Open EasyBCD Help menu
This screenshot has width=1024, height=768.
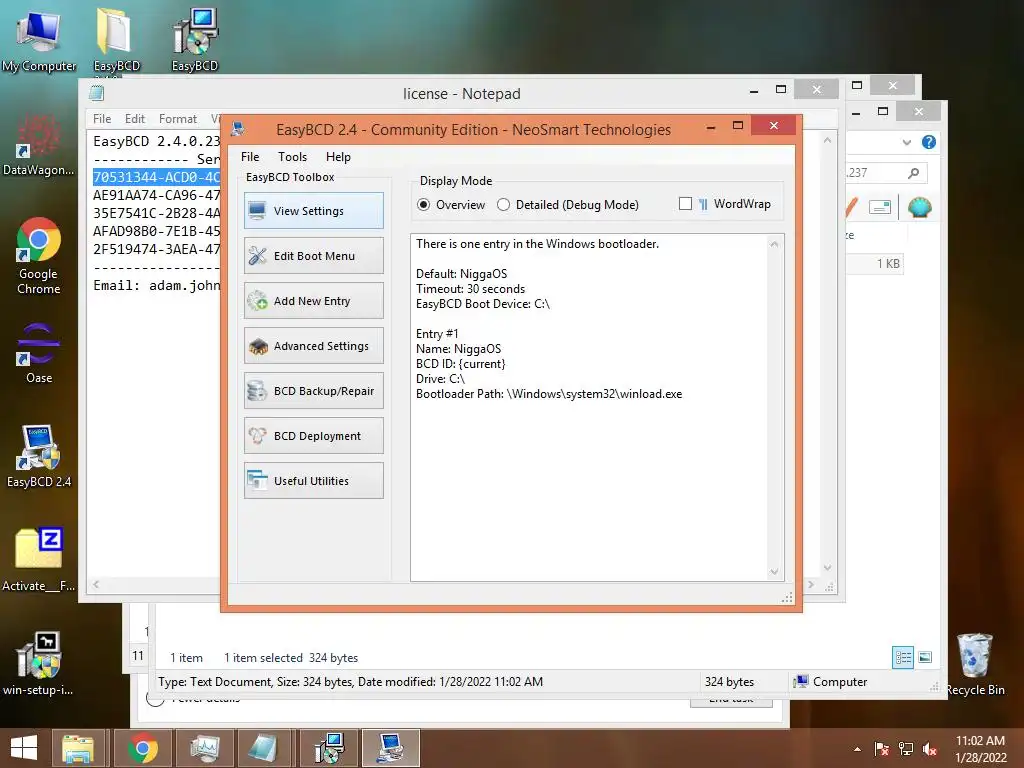[338, 157]
